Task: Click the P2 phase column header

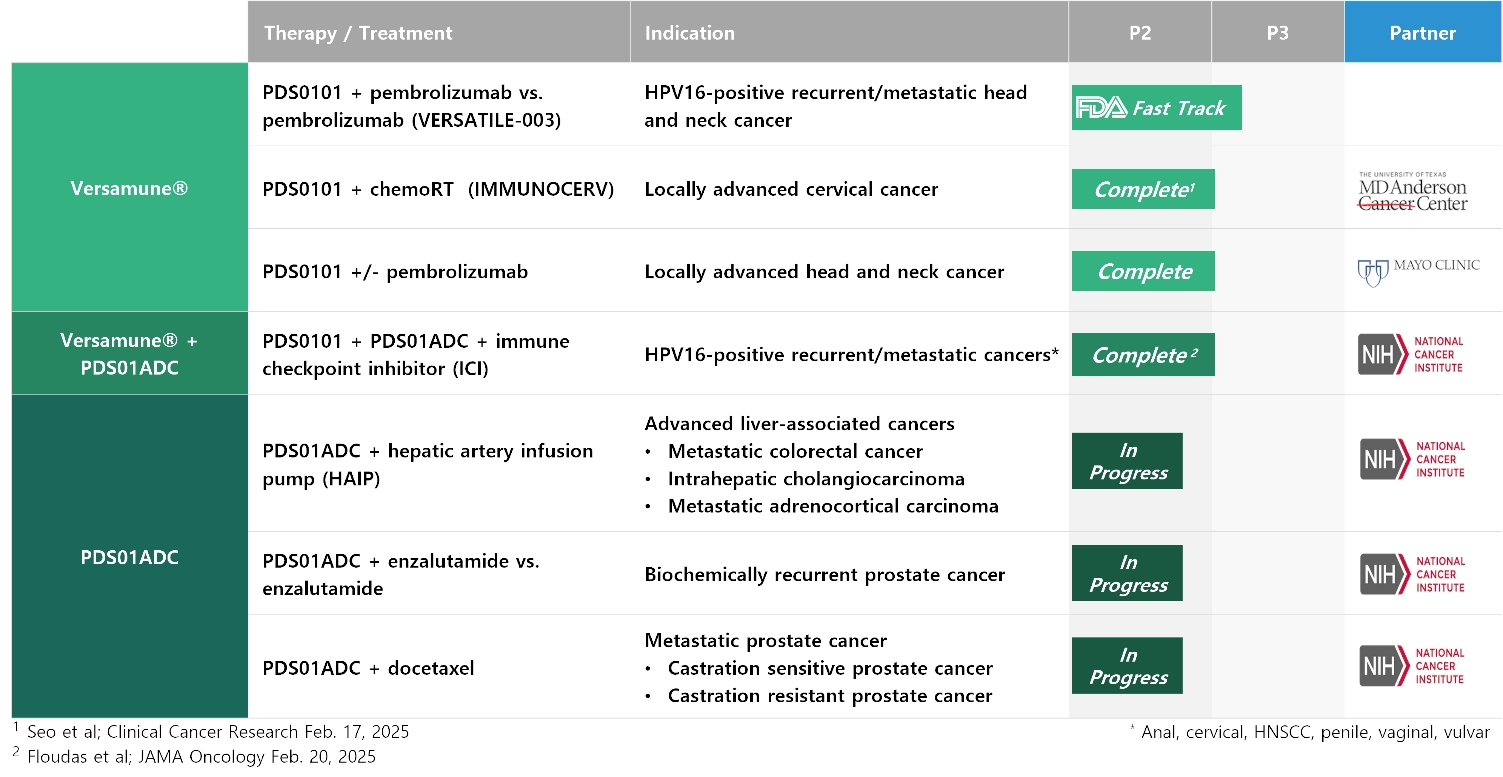Action: point(1139,33)
